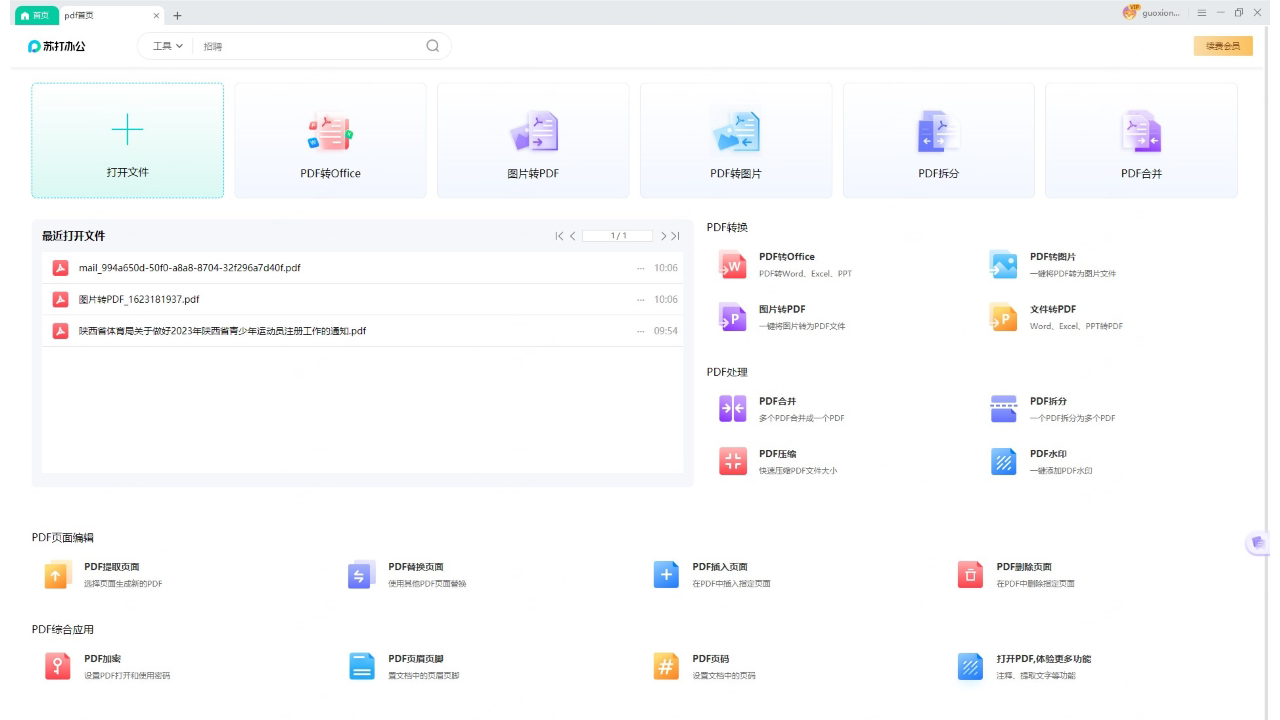Select the PDF拆分 card icon
Screen dimensions: 1280x720
click(x=938, y=132)
